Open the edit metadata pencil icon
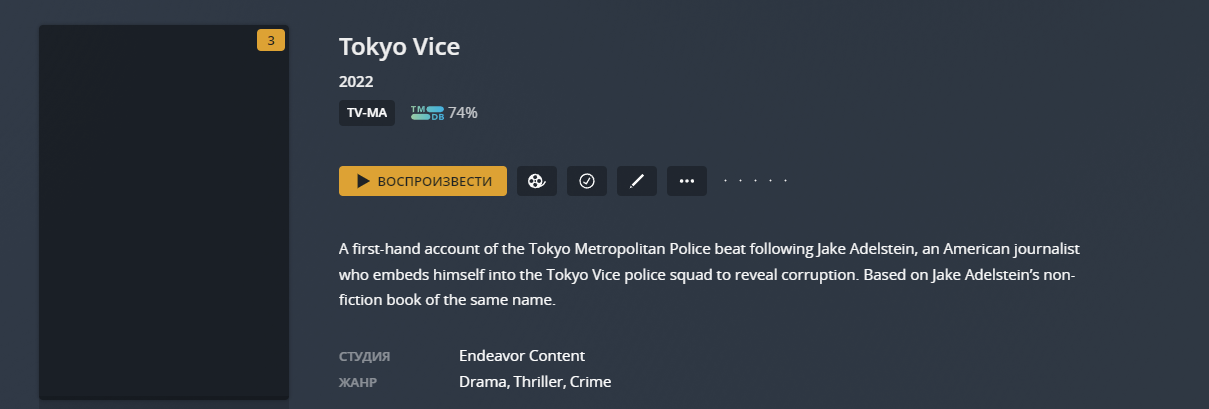Image resolution: width=1209 pixels, height=409 pixels. pyautogui.click(x=637, y=181)
